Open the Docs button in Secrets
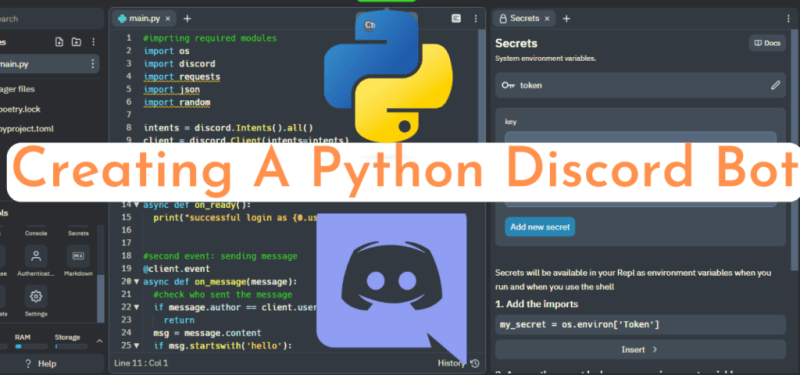This screenshot has height=375, width=800. (x=767, y=43)
